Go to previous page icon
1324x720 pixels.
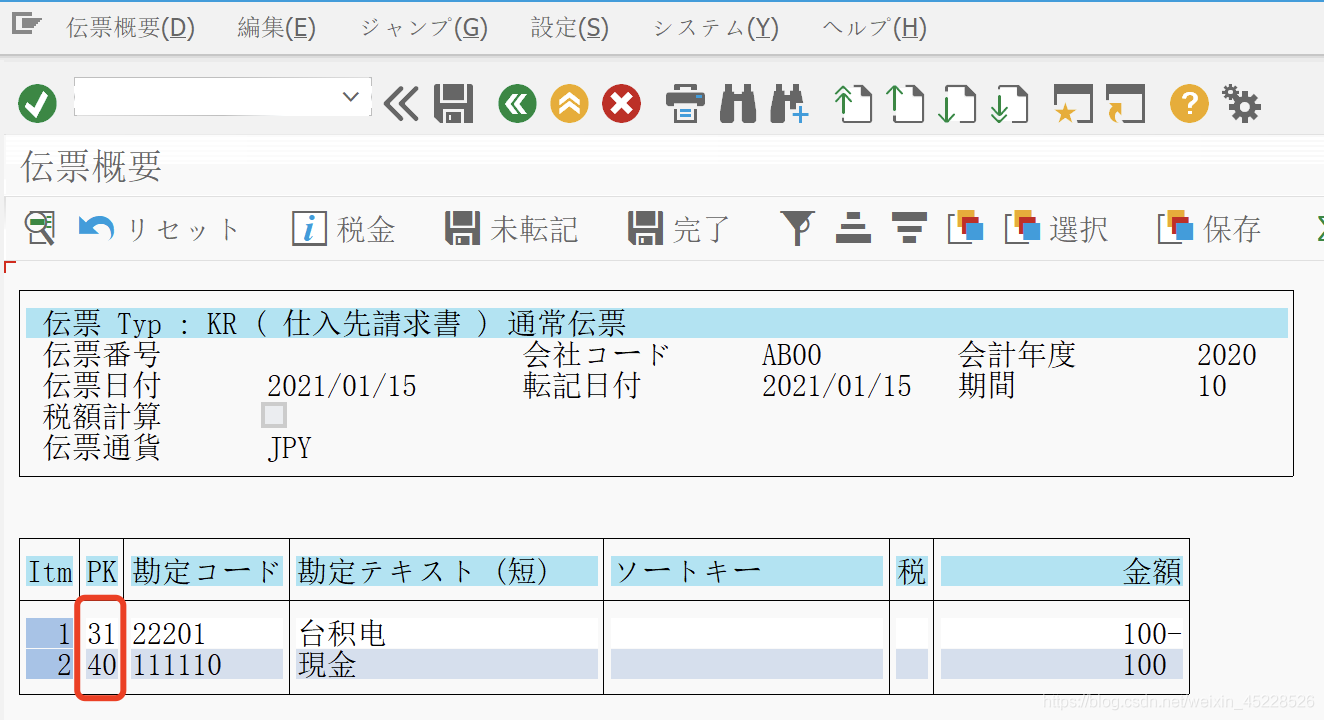905,104
